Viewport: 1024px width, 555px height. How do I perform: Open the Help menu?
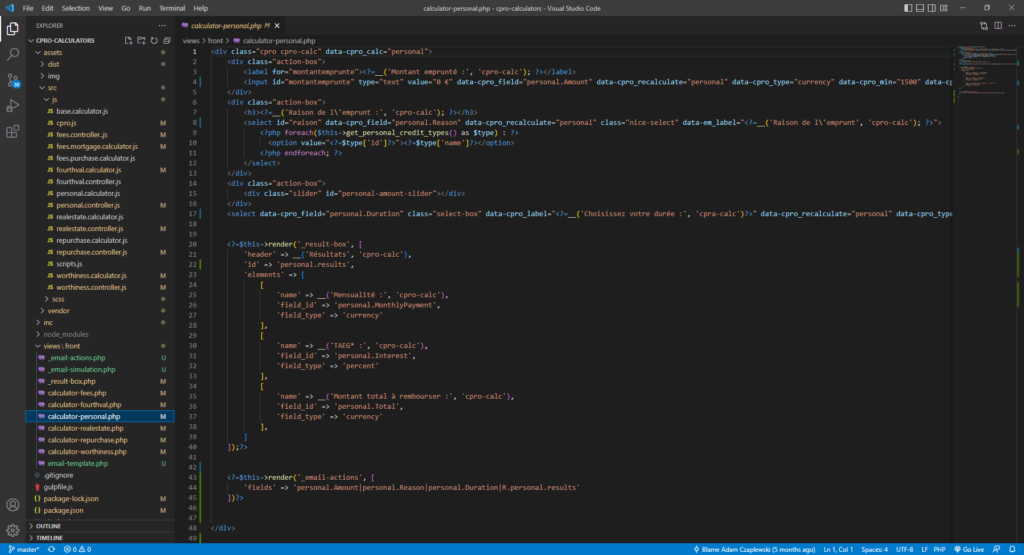pyautogui.click(x=200, y=8)
